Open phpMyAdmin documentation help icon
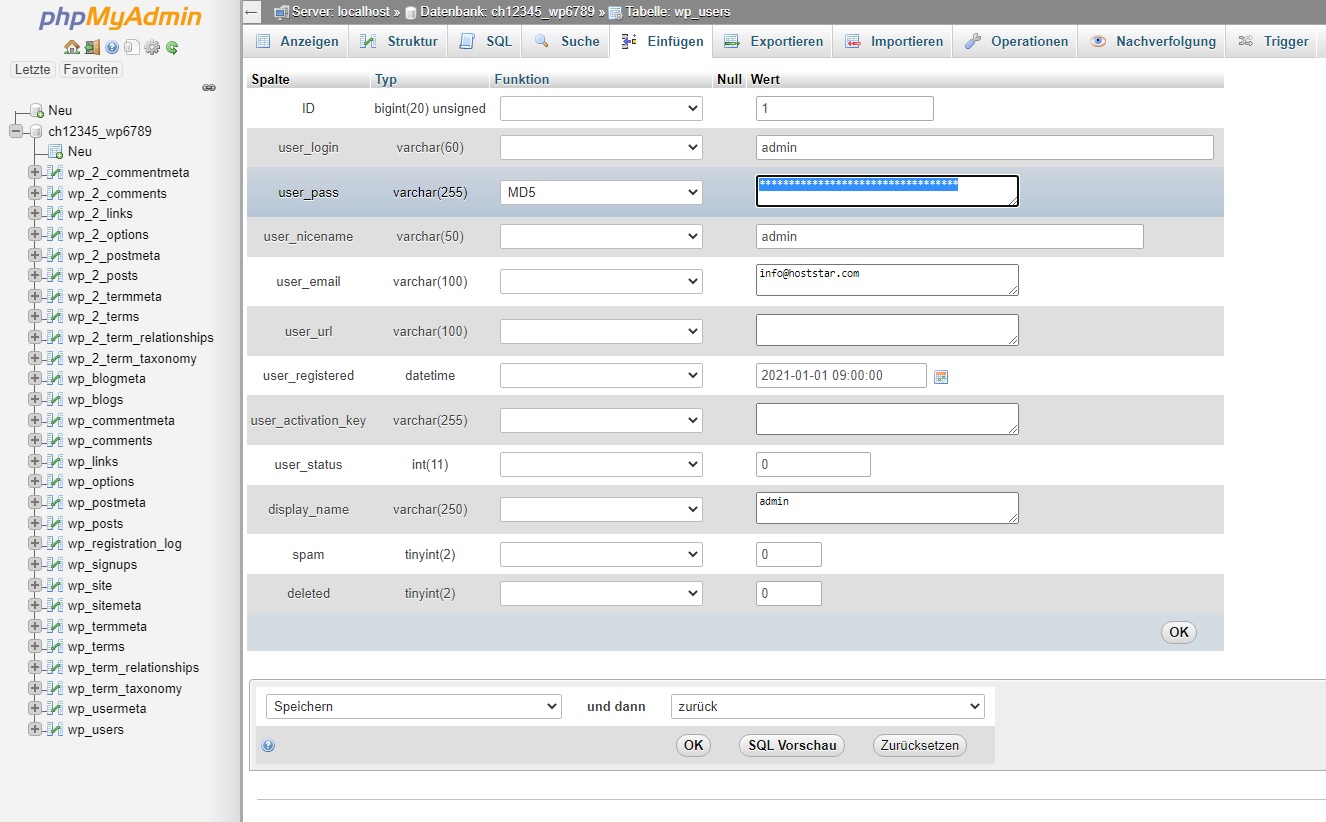Screen dimensions: 1326x822 click(x=111, y=47)
